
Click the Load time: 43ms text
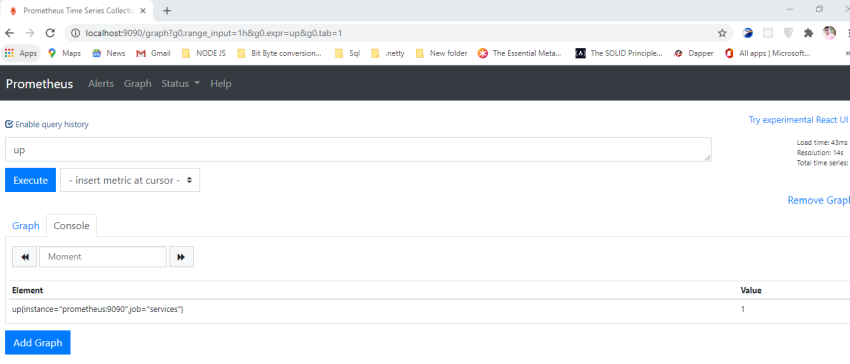point(822,143)
